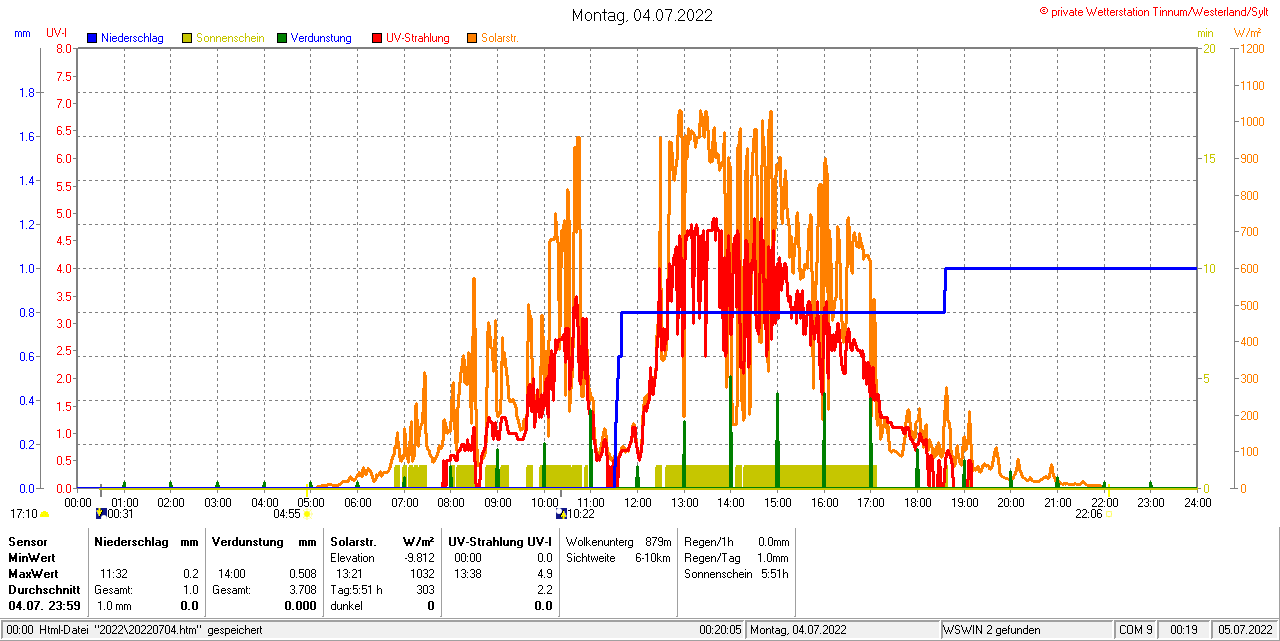Click the green Verdunstung legend swatch

pos(283,38)
